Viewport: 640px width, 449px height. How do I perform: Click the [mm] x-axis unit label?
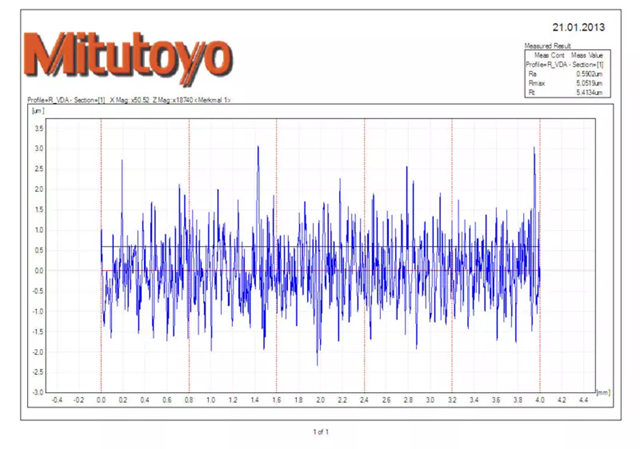[603, 392]
